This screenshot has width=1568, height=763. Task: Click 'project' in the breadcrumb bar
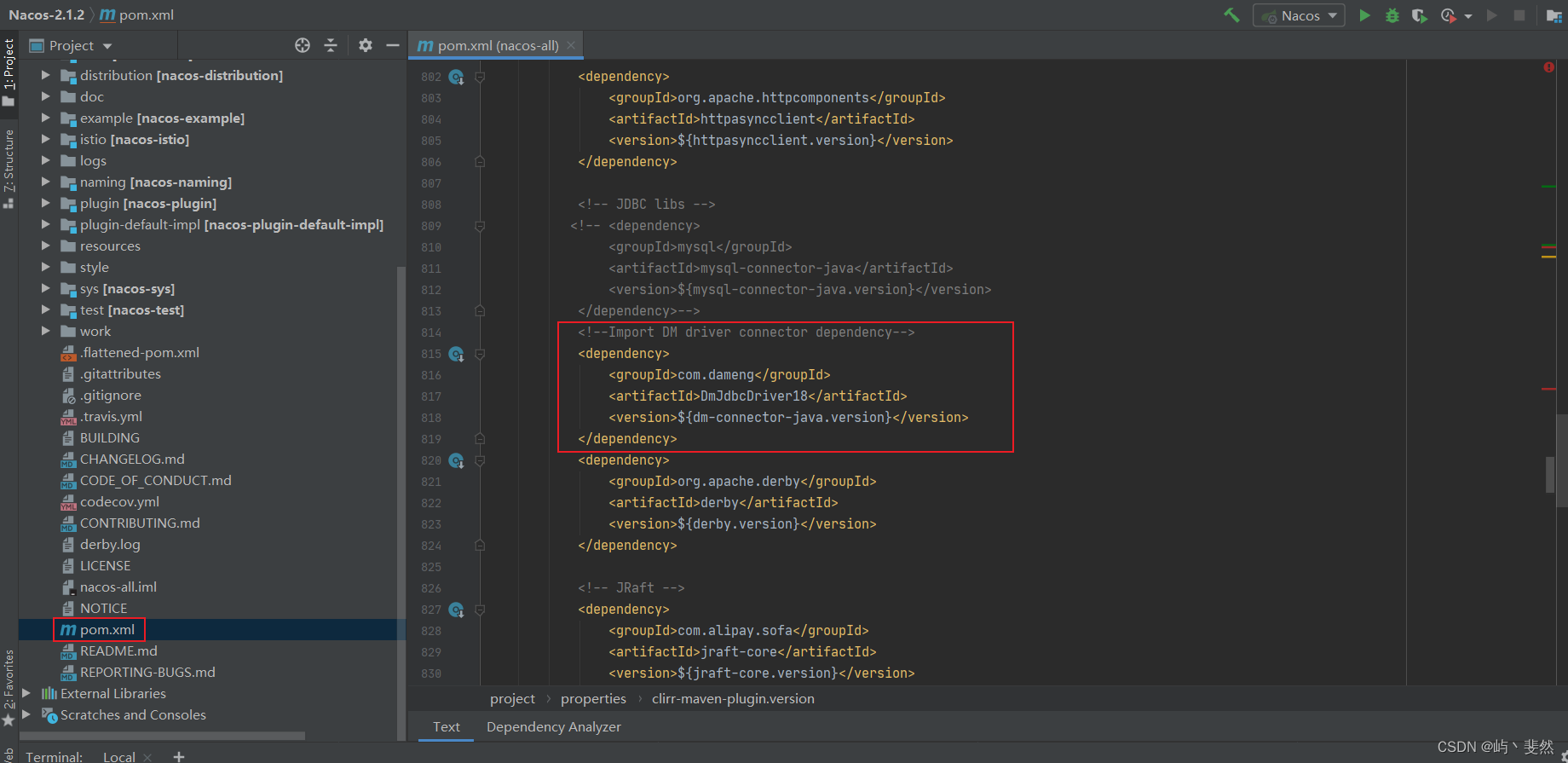point(512,698)
